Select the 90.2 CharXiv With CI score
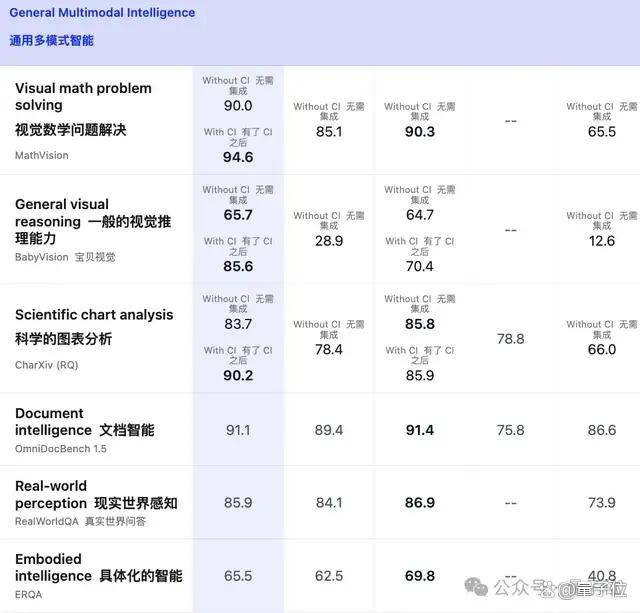This screenshot has width=640, height=613. (x=238, y=375)
